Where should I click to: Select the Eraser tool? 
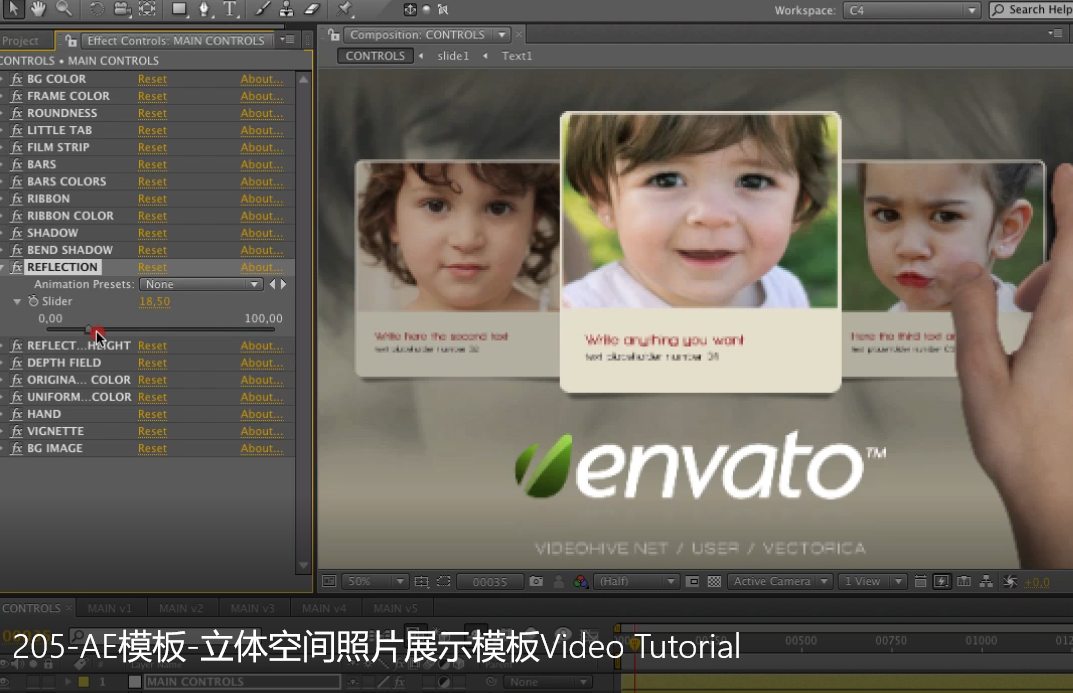(312, 9)
